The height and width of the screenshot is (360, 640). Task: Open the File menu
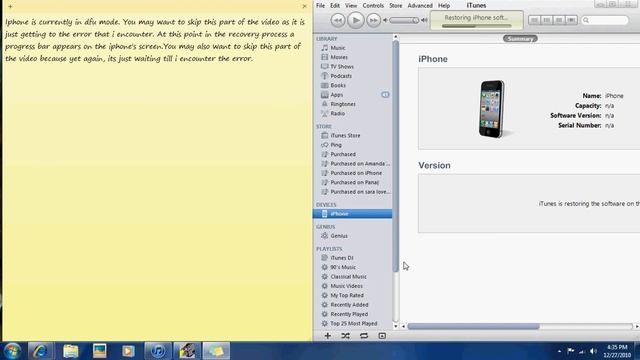pos(320,5)
